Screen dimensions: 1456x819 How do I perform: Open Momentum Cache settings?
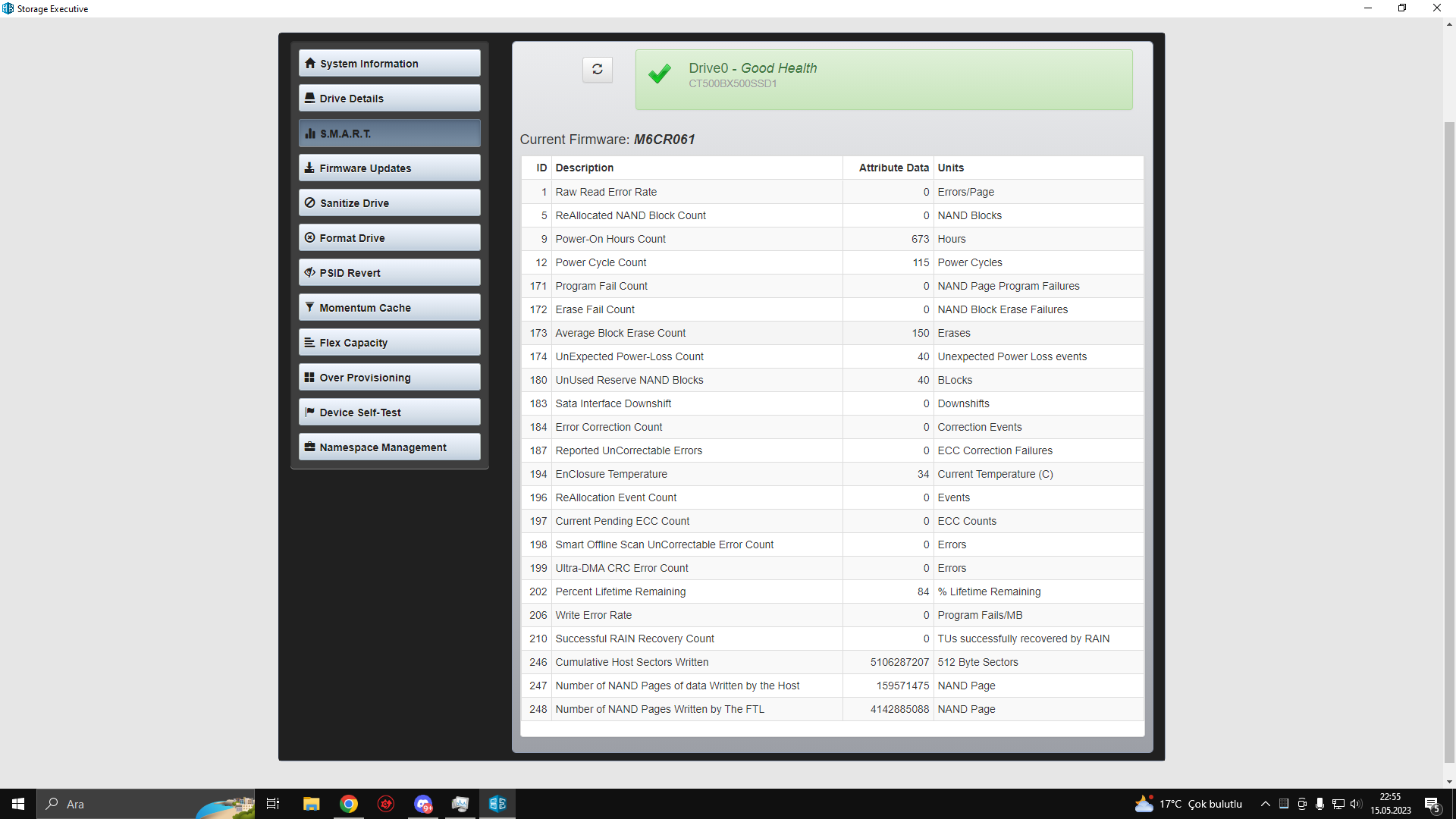[x=389, y=308]
